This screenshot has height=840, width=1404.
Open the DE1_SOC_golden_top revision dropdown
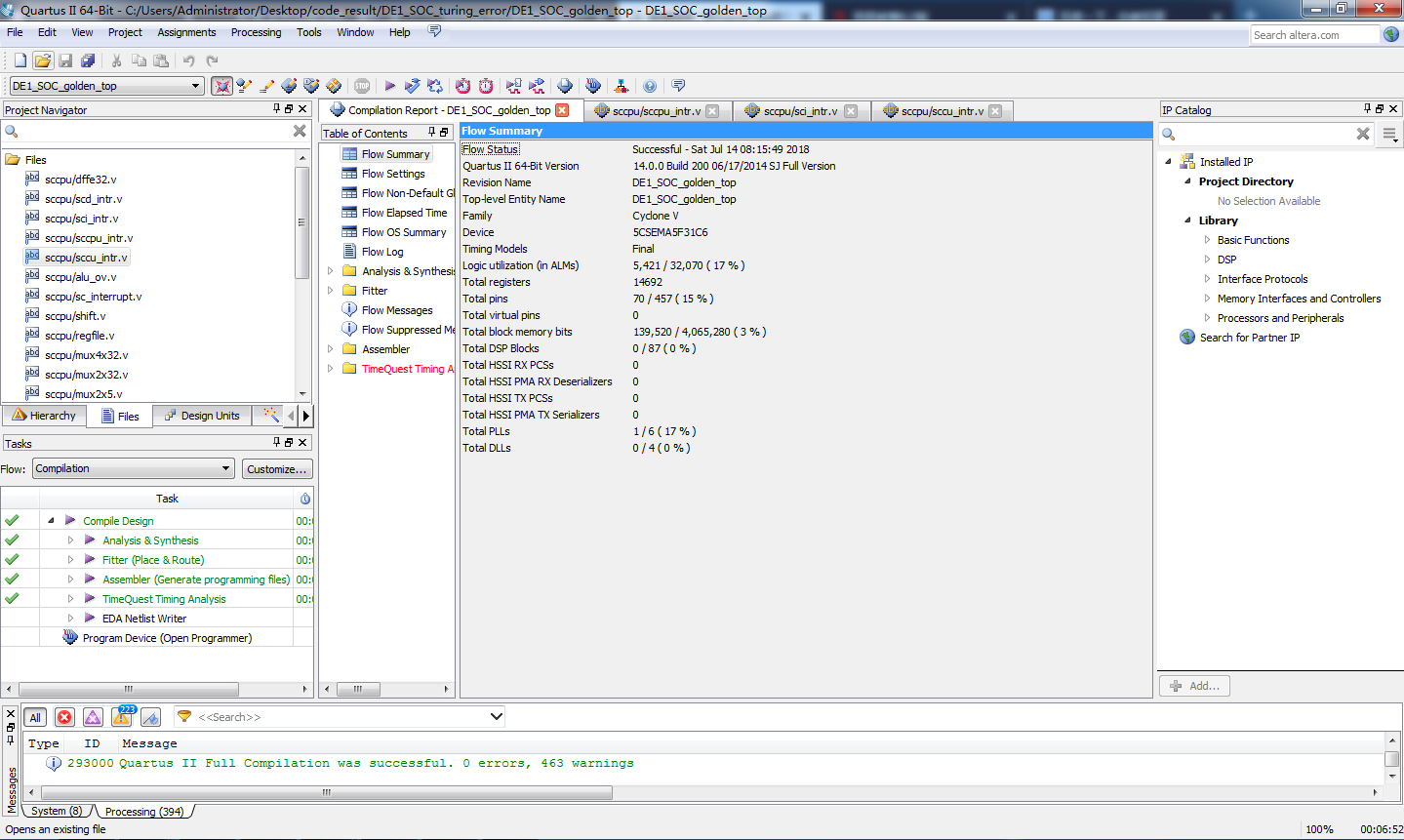(x=195, y=86)
